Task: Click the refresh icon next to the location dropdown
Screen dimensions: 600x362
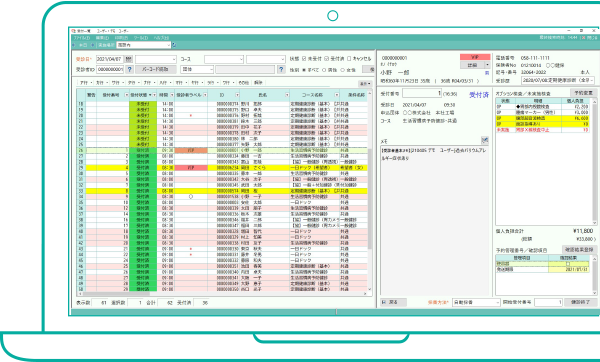Action: pos(174,45)
